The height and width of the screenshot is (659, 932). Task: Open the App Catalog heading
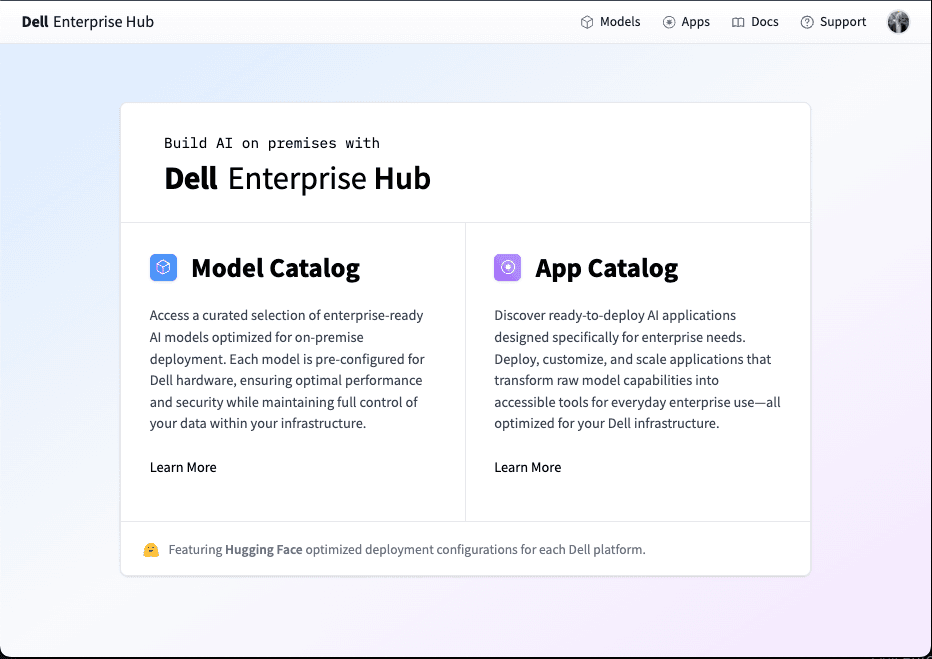[x=606, y=268]
